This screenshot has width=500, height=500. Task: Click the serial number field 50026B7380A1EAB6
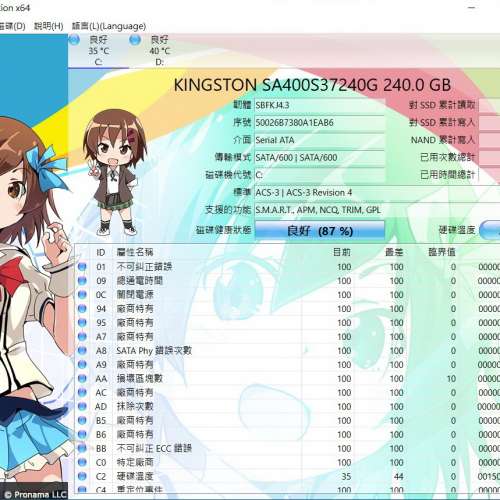tap(320, 123)
